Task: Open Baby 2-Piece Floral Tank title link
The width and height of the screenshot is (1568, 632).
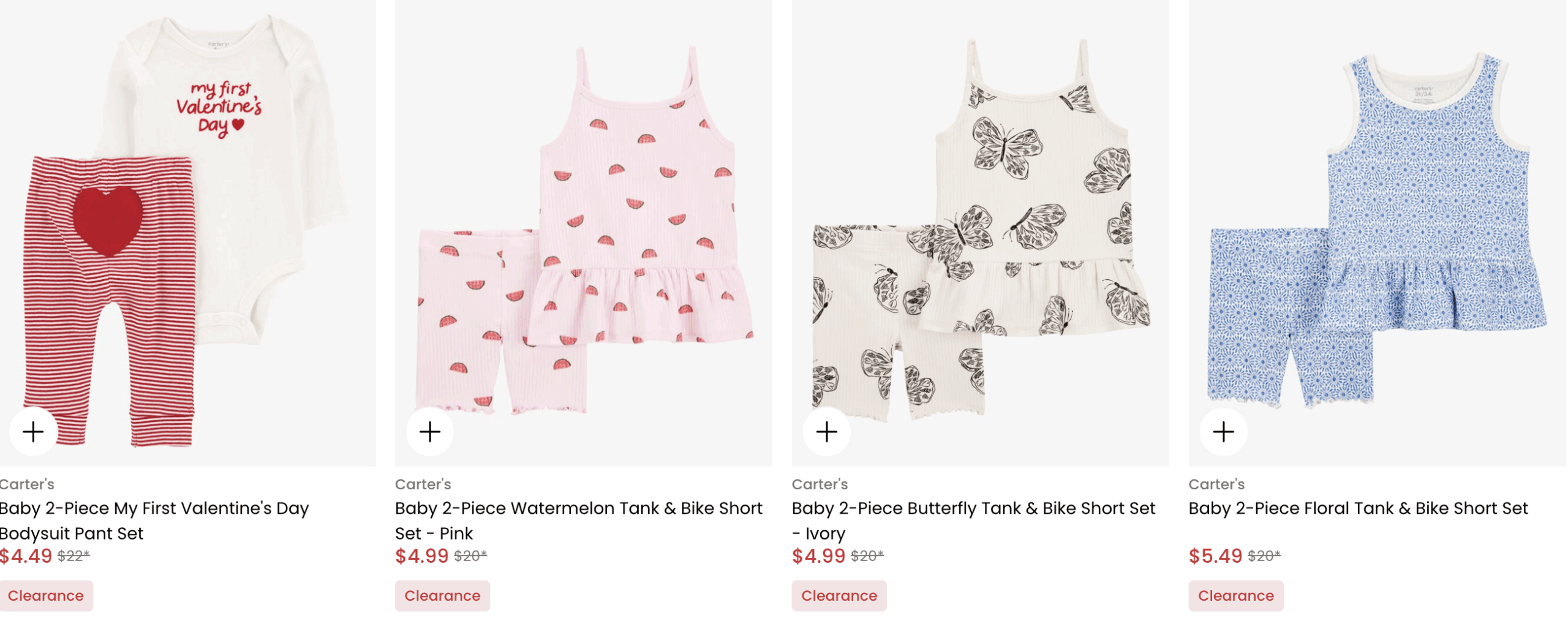Action: pyautogui.click(x=1358, y=509)
